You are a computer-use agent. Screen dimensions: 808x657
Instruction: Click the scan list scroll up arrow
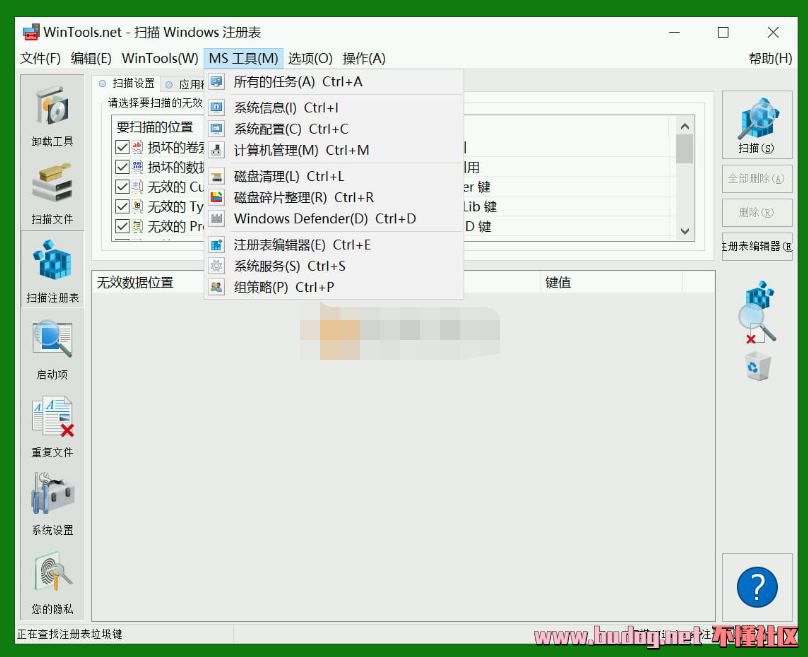click(x=684, y=126)
